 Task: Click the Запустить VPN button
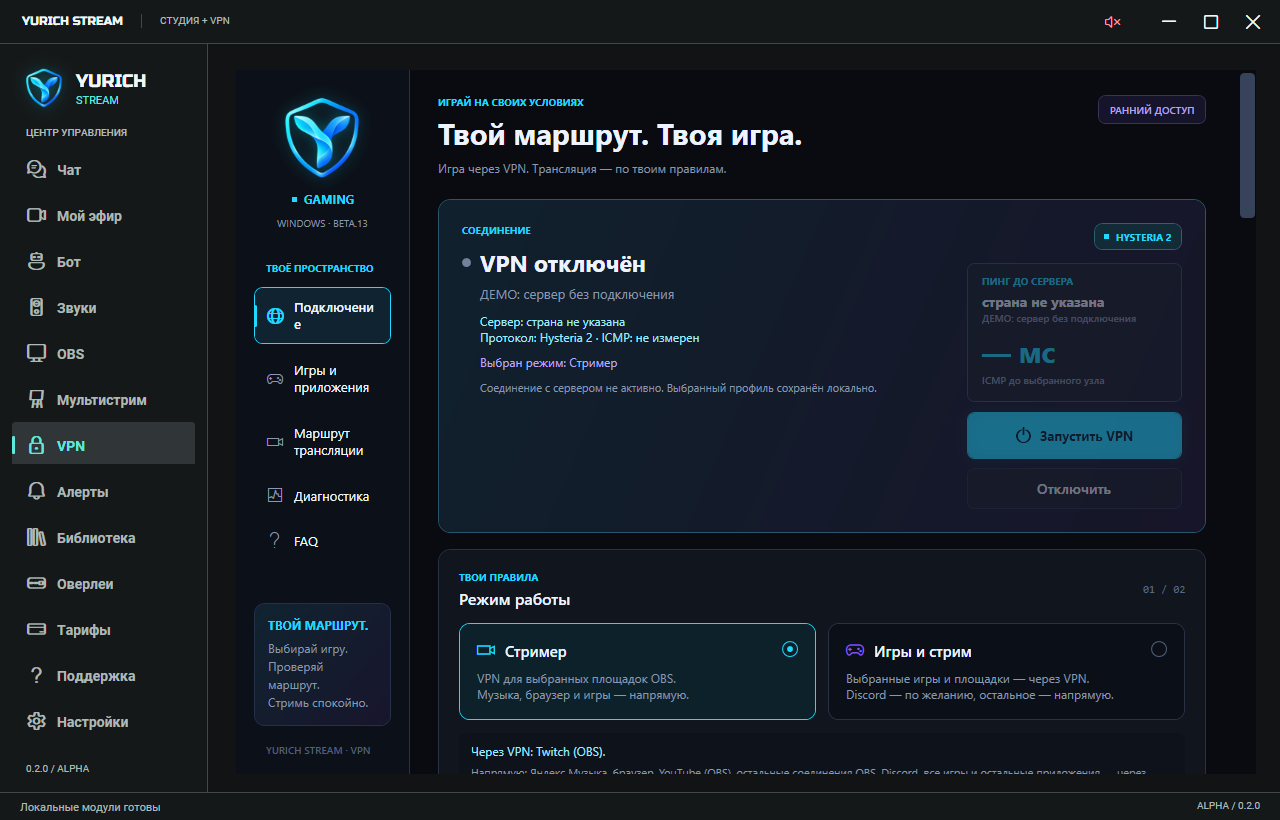tap(1074, 436)
